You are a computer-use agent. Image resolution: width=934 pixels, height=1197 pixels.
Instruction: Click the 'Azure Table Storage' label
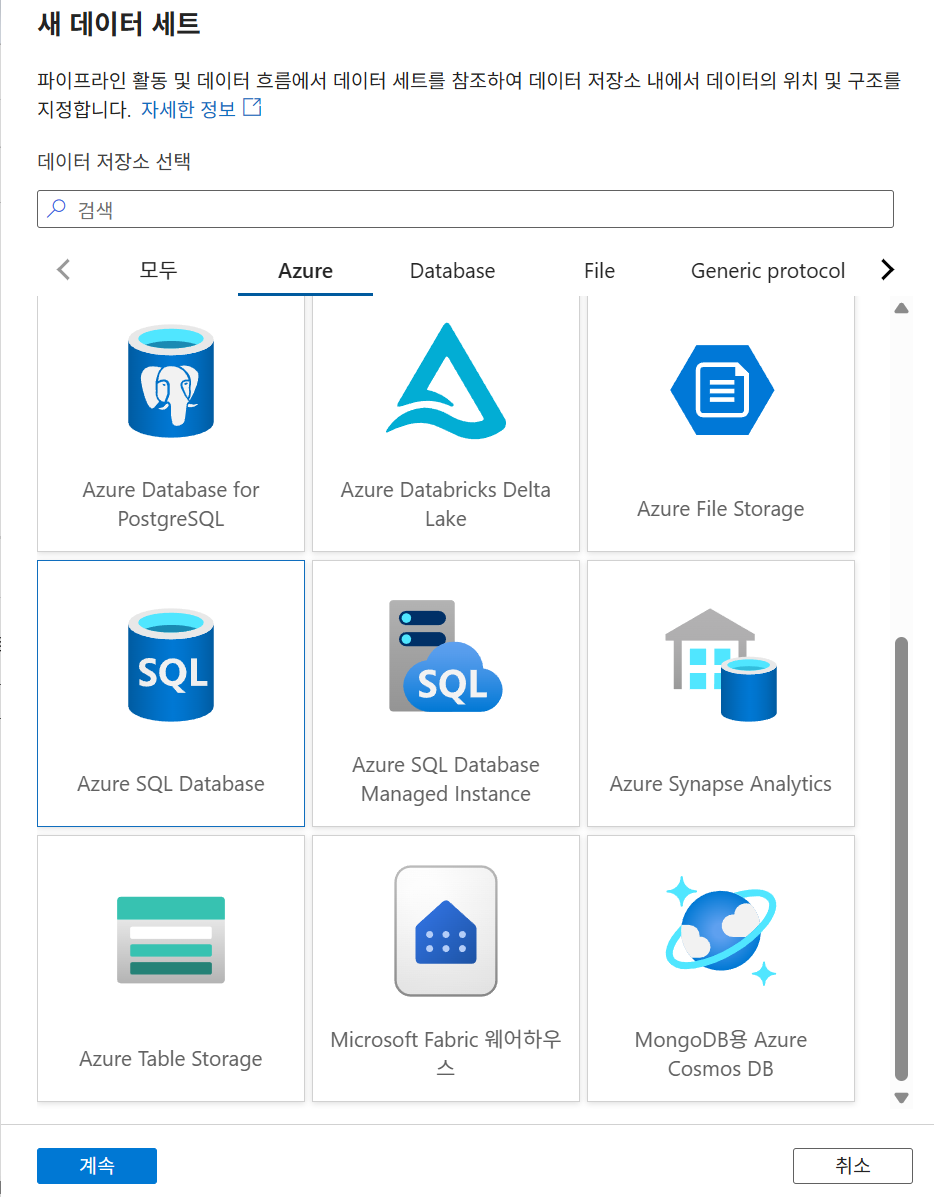(171, 1059)
